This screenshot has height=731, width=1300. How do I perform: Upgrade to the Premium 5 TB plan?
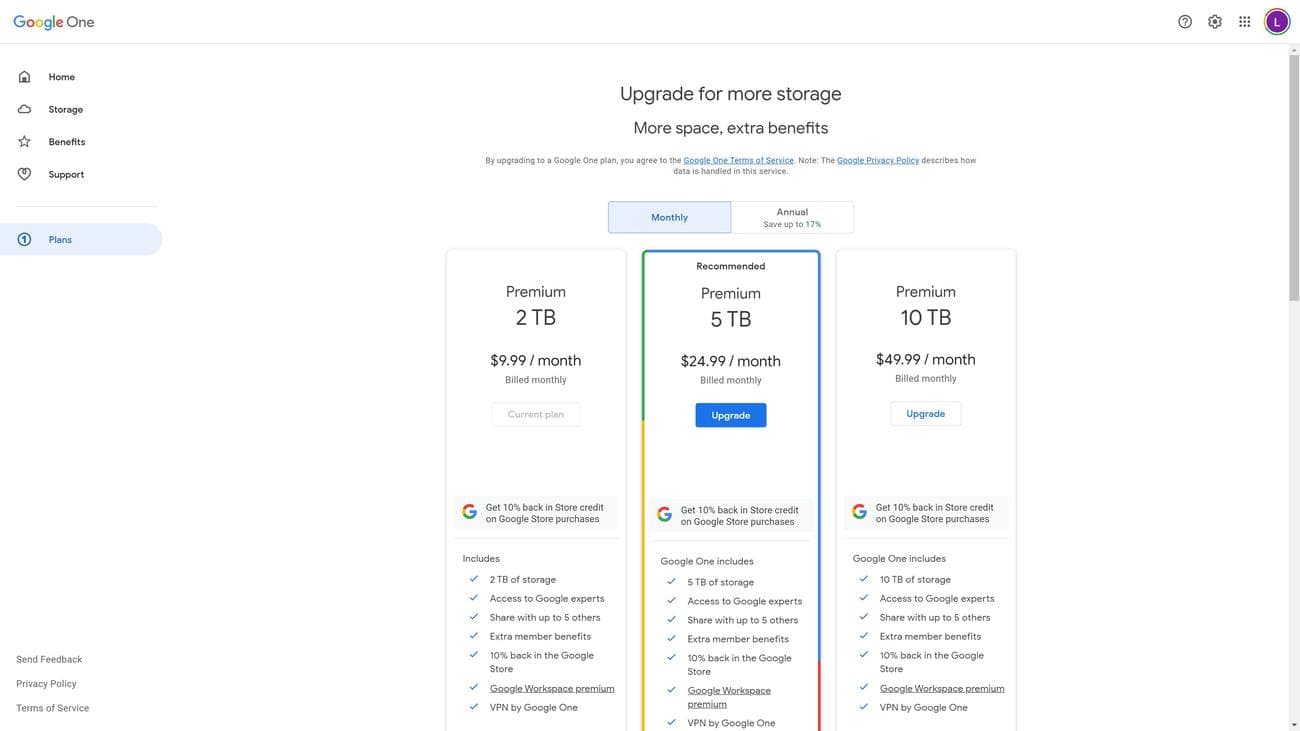click(731, 416)
